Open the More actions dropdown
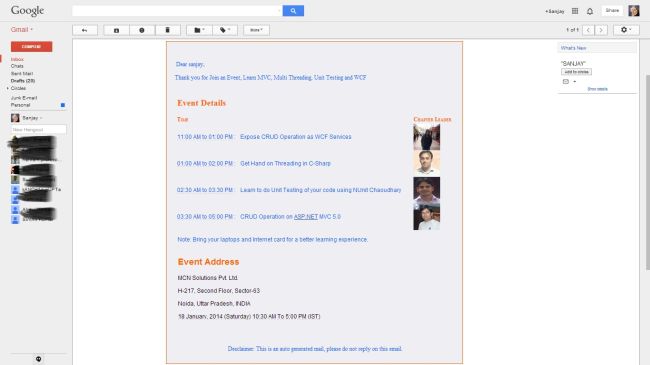The height and width of the screenshot is (365, 650). click(256, 30)
